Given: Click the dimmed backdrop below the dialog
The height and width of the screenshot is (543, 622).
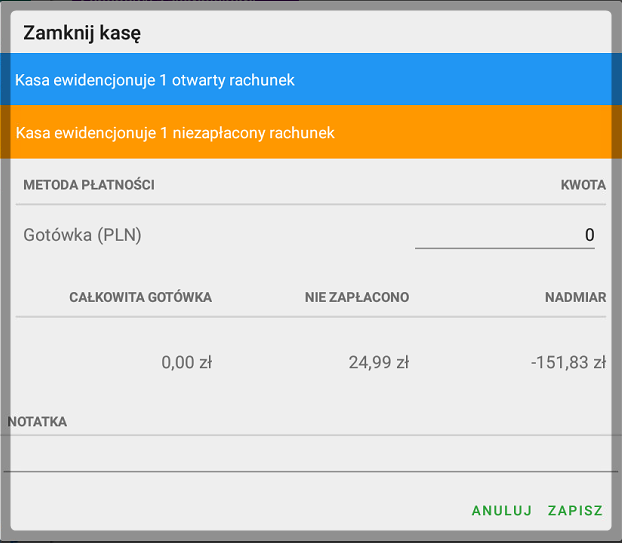Looking at the screenshot, I should 310,538.
